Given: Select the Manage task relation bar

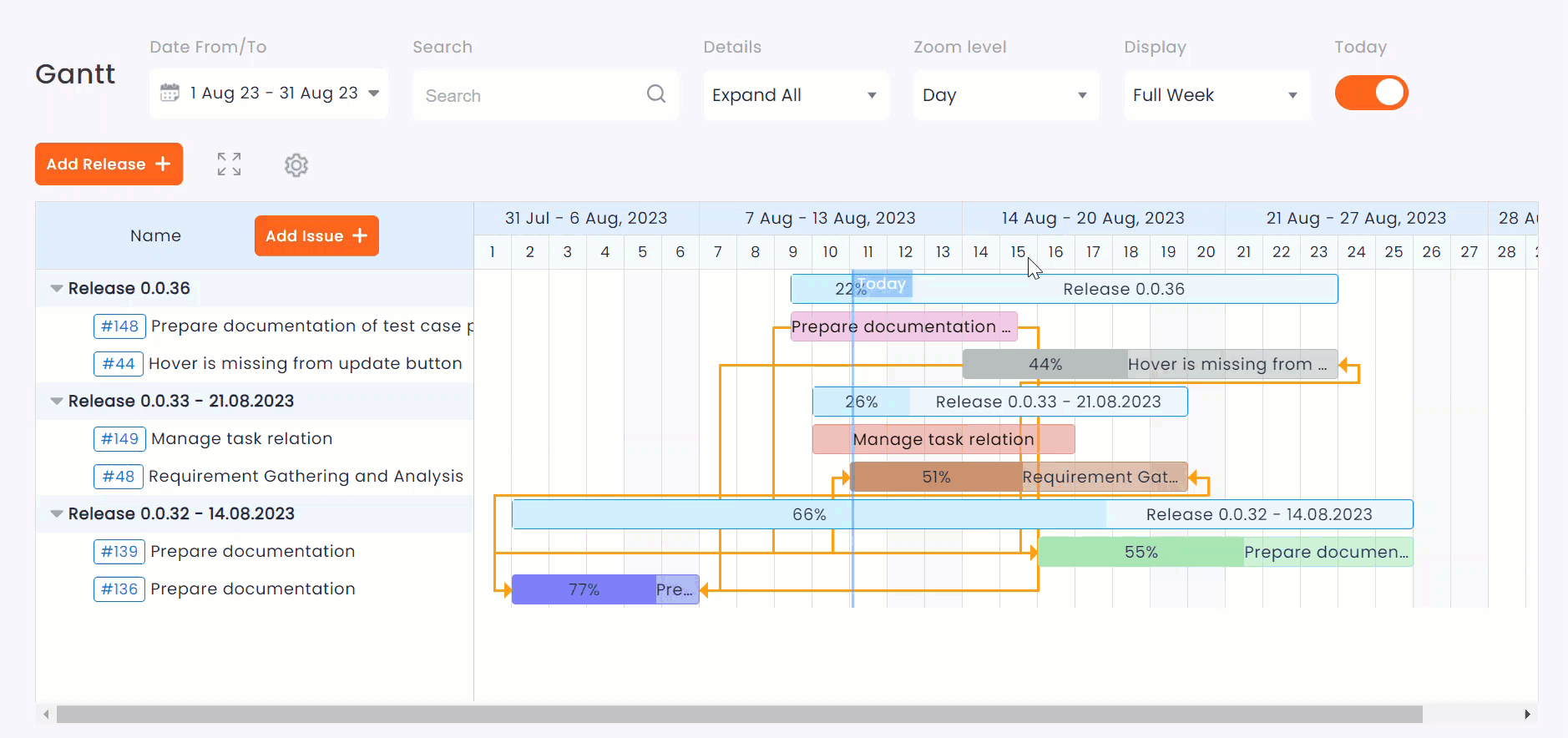Looking at the screenshot, I should 943,440.
